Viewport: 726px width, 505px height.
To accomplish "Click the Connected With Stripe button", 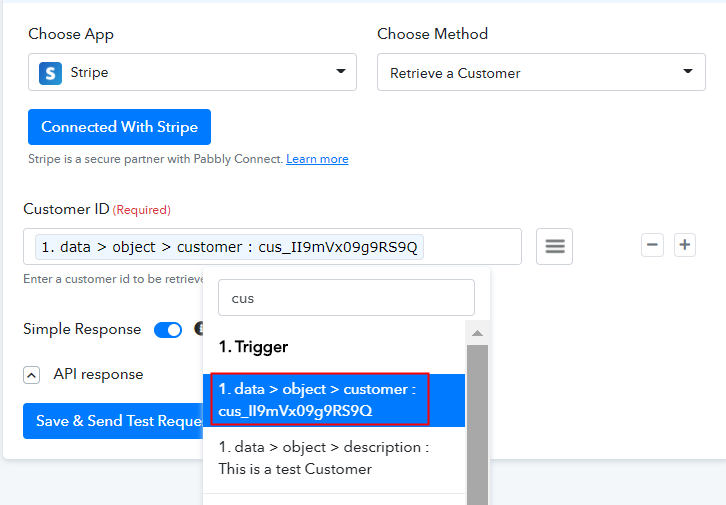I will pyautogui.click(x=119, y=127).
